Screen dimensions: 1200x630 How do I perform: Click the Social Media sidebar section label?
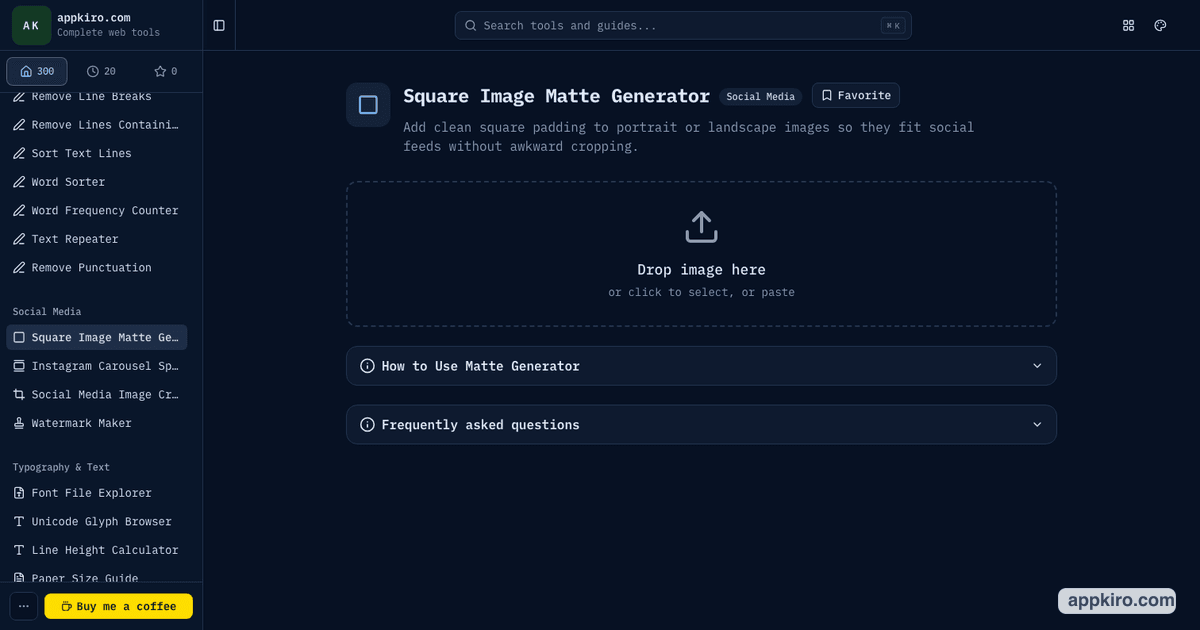(x=47, y=312)
